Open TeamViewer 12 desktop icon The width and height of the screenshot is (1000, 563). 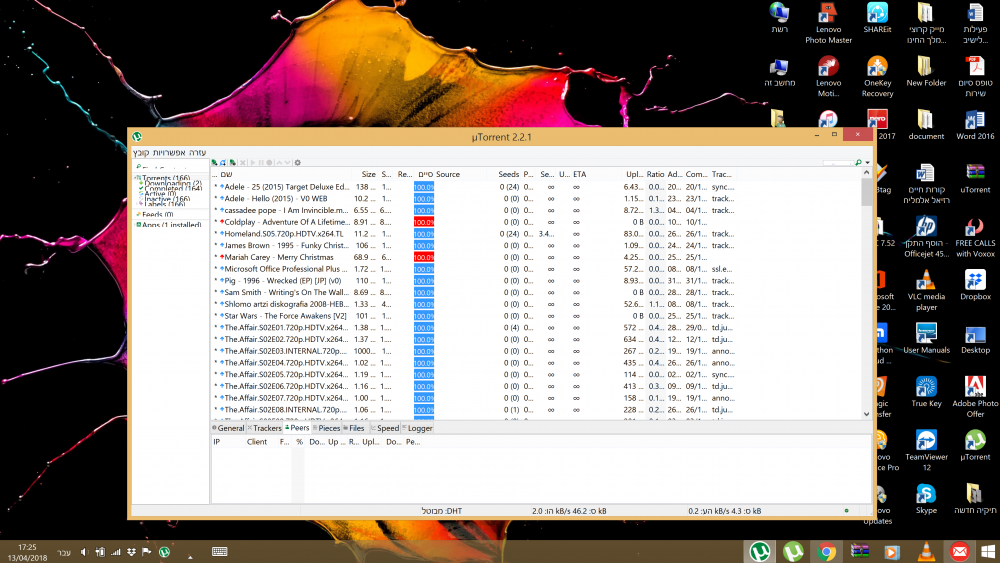point(926,451)
